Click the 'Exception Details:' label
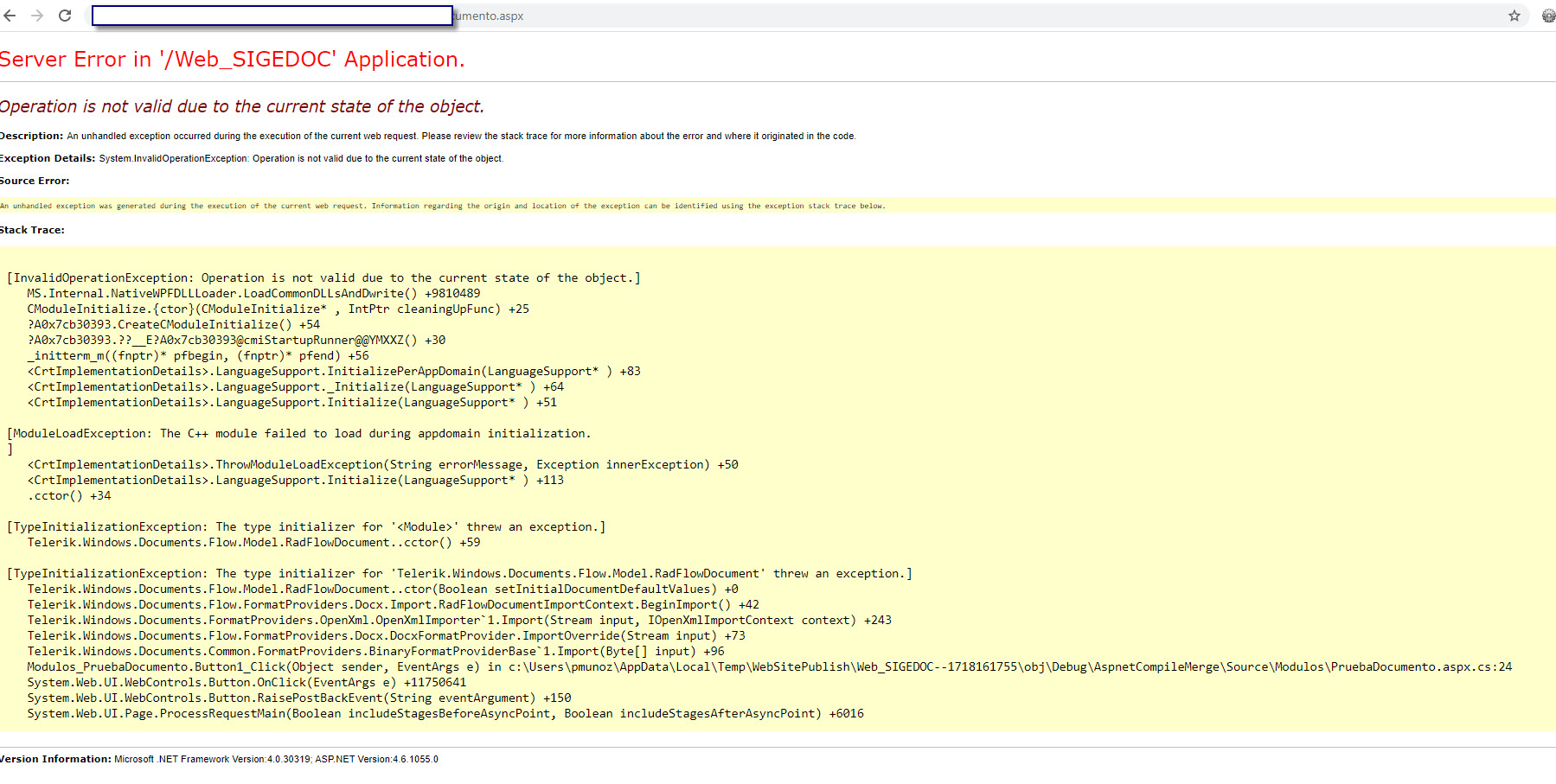 pyautogui.click(x=48, y=158)
